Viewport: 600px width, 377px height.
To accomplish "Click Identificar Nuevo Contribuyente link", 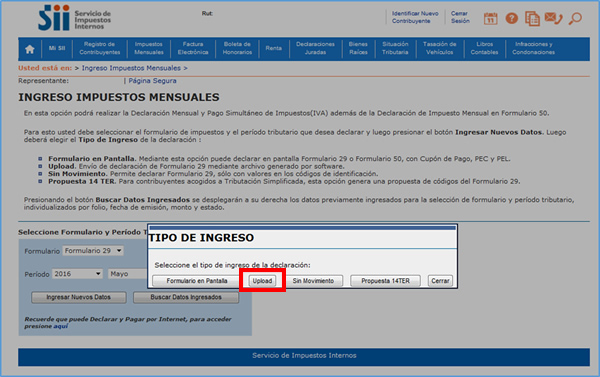I will point(415,17).
